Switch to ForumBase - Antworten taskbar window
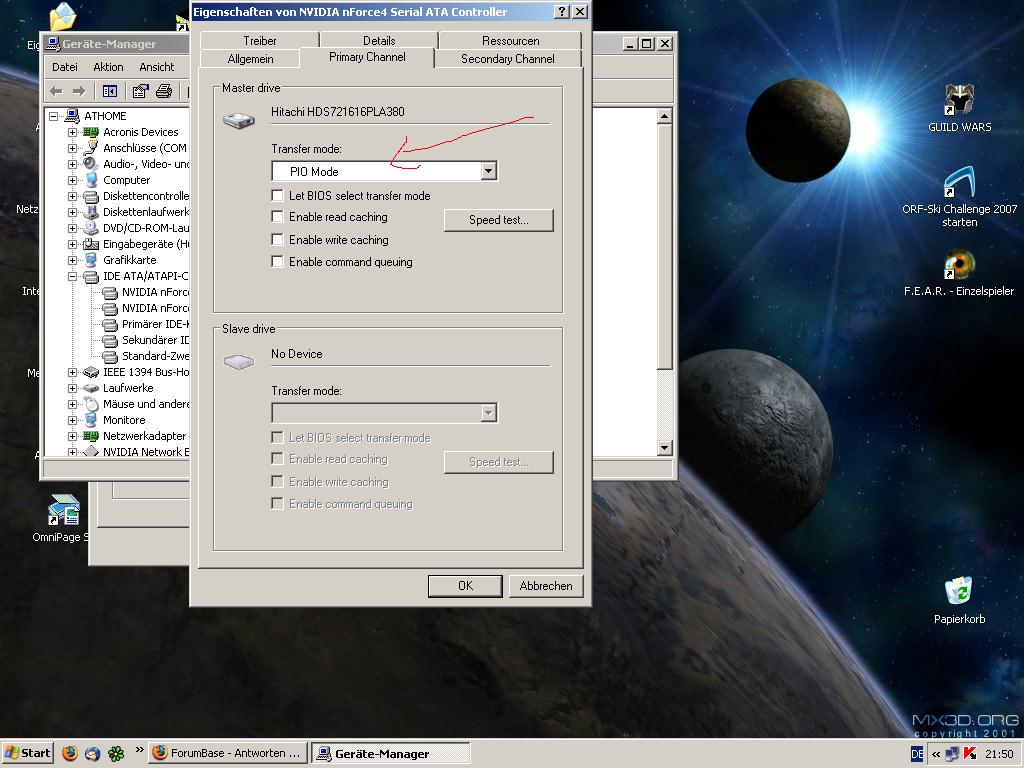Viewport: 1024px width, 768px height. click(x=228, y=753)
